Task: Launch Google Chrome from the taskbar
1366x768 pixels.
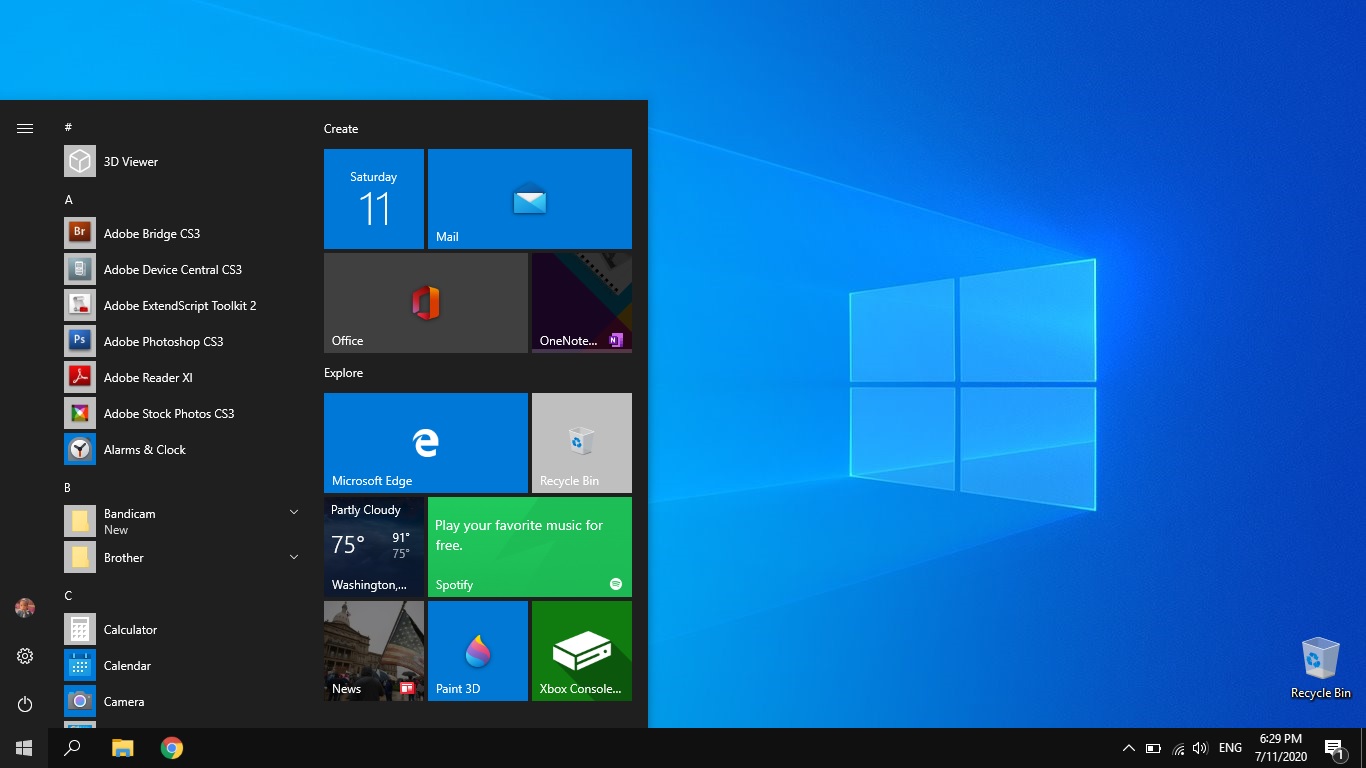Action: (171, 747)
